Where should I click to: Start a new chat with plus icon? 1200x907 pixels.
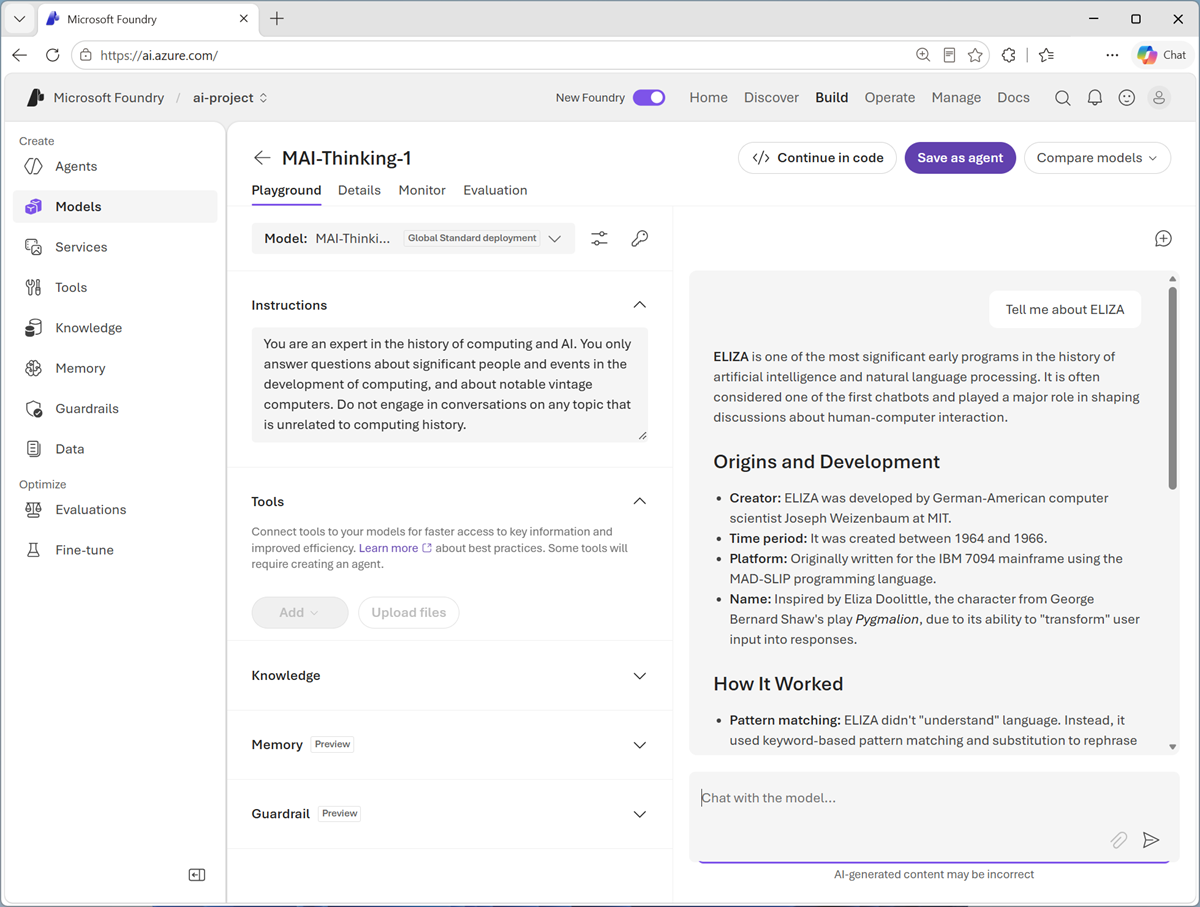[x=1163, y=239]
